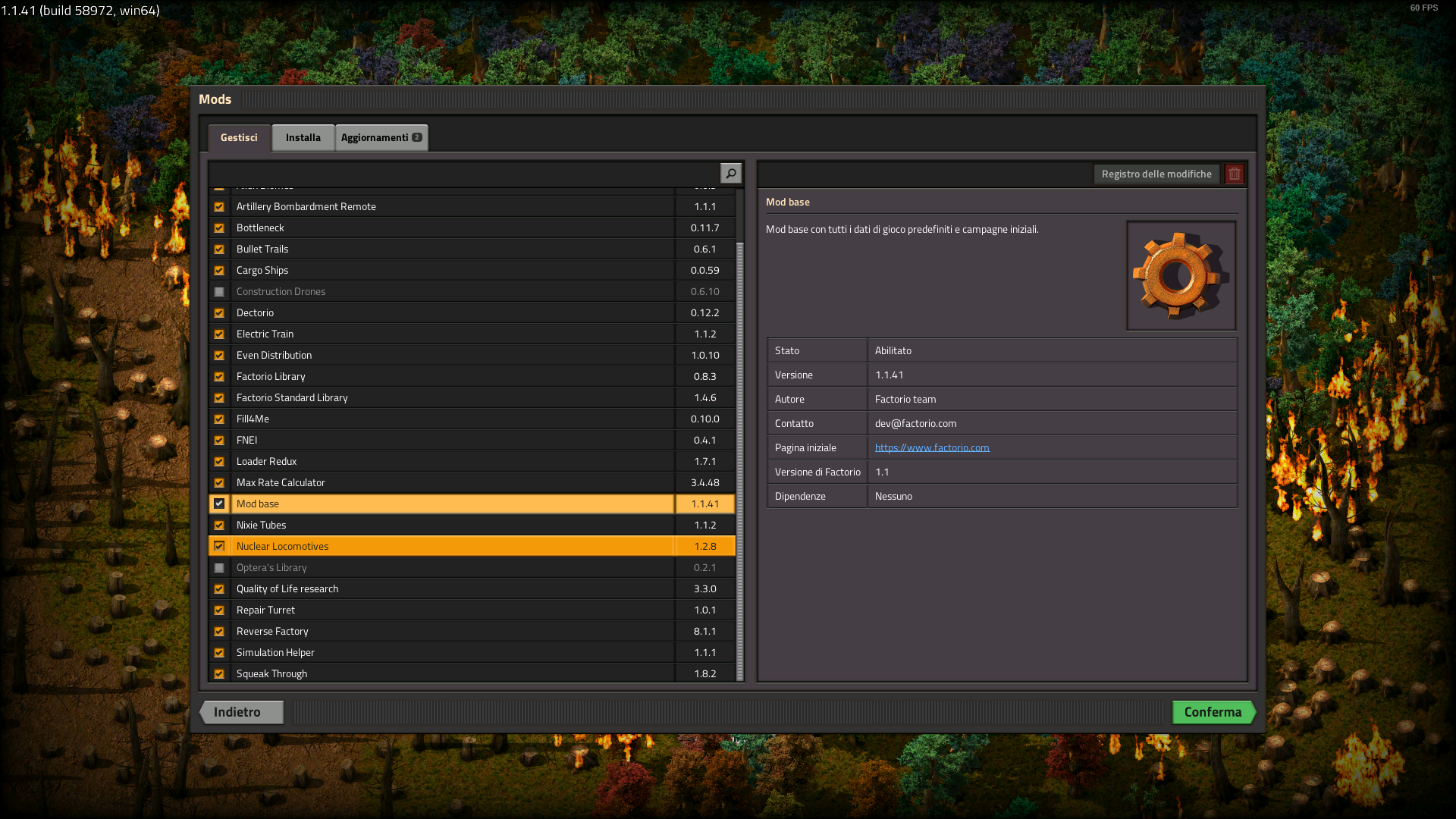Select the highlighted Mod base name
The height and width of the screenshot is (819, 1456).
point(258,504)
